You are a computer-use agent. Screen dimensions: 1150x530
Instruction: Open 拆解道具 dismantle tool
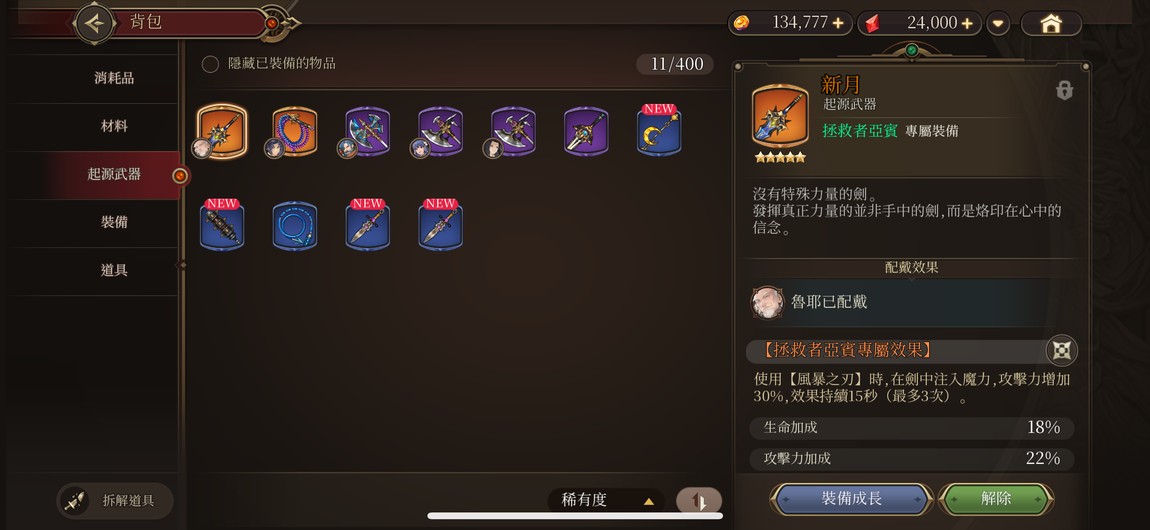click(115, 501)
